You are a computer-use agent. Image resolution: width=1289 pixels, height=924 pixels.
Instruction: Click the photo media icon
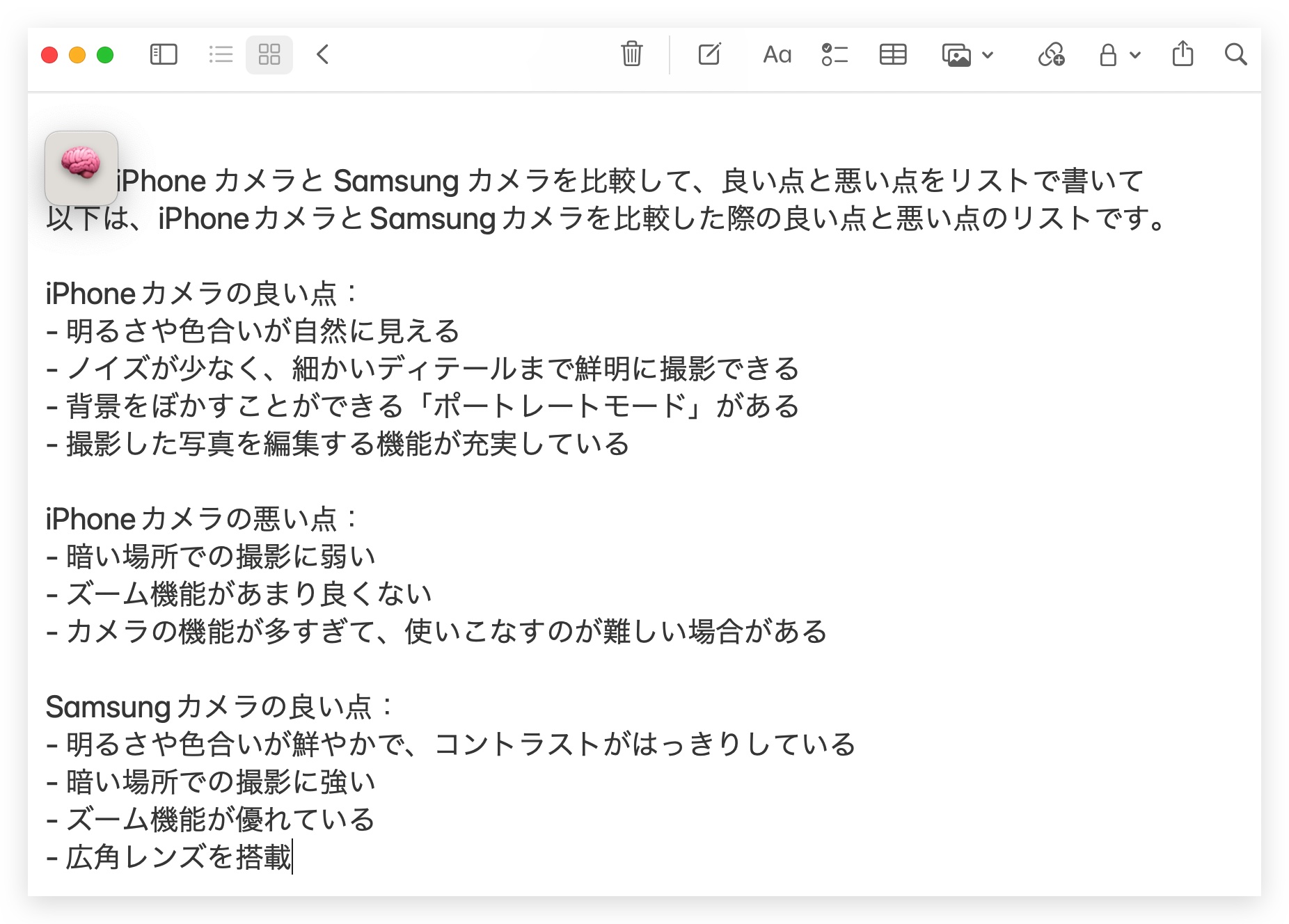(x=956, y=55)
